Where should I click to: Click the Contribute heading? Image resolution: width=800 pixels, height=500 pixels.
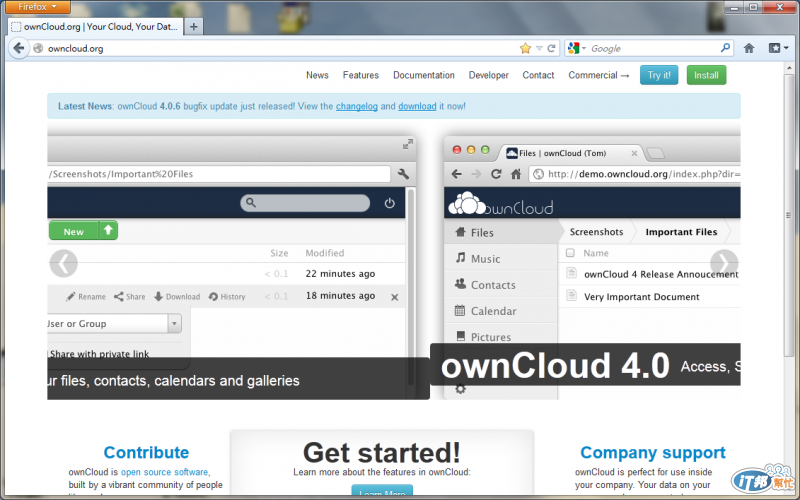(146, 452)
